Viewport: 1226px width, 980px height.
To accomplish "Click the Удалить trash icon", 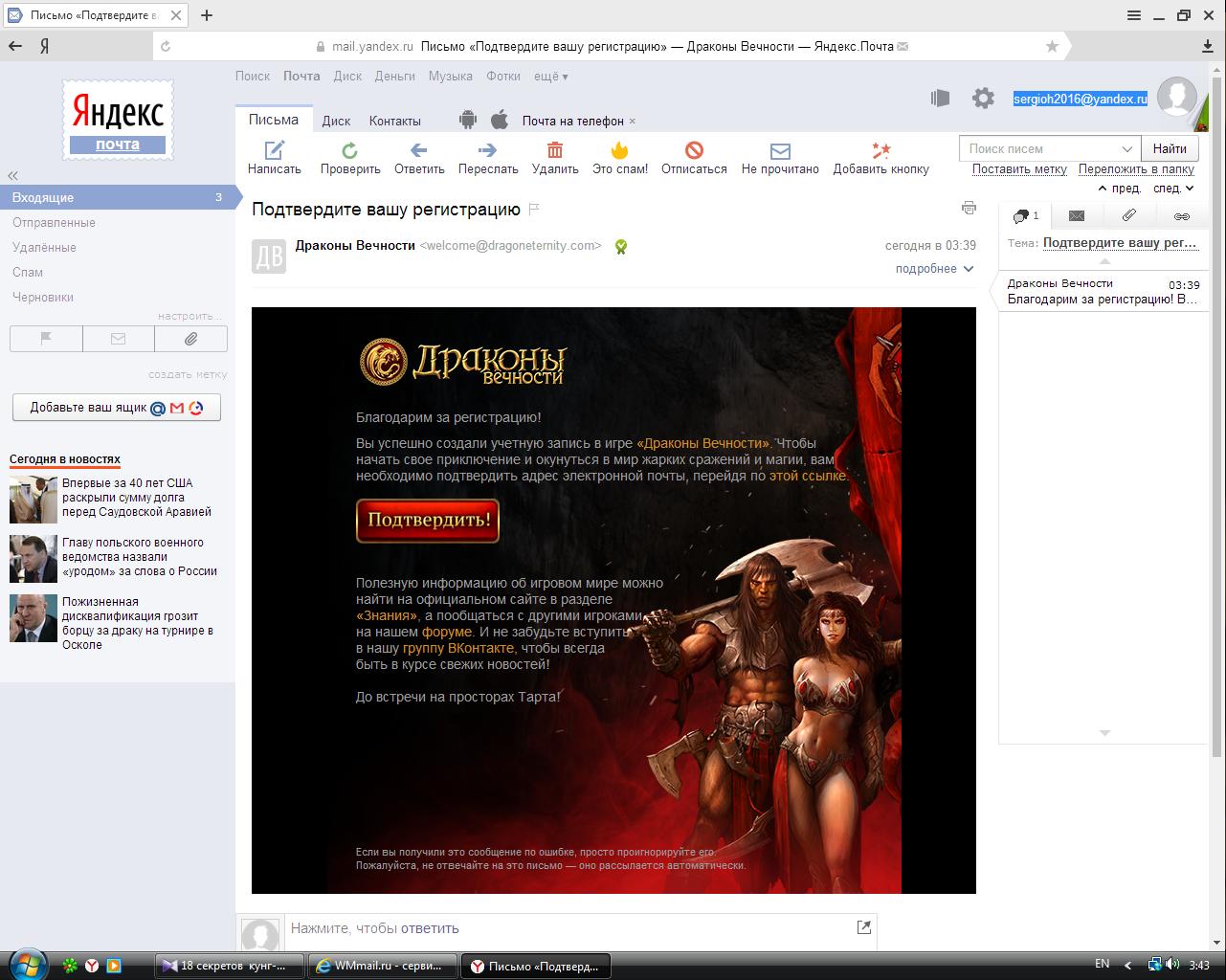I will 555,149.
